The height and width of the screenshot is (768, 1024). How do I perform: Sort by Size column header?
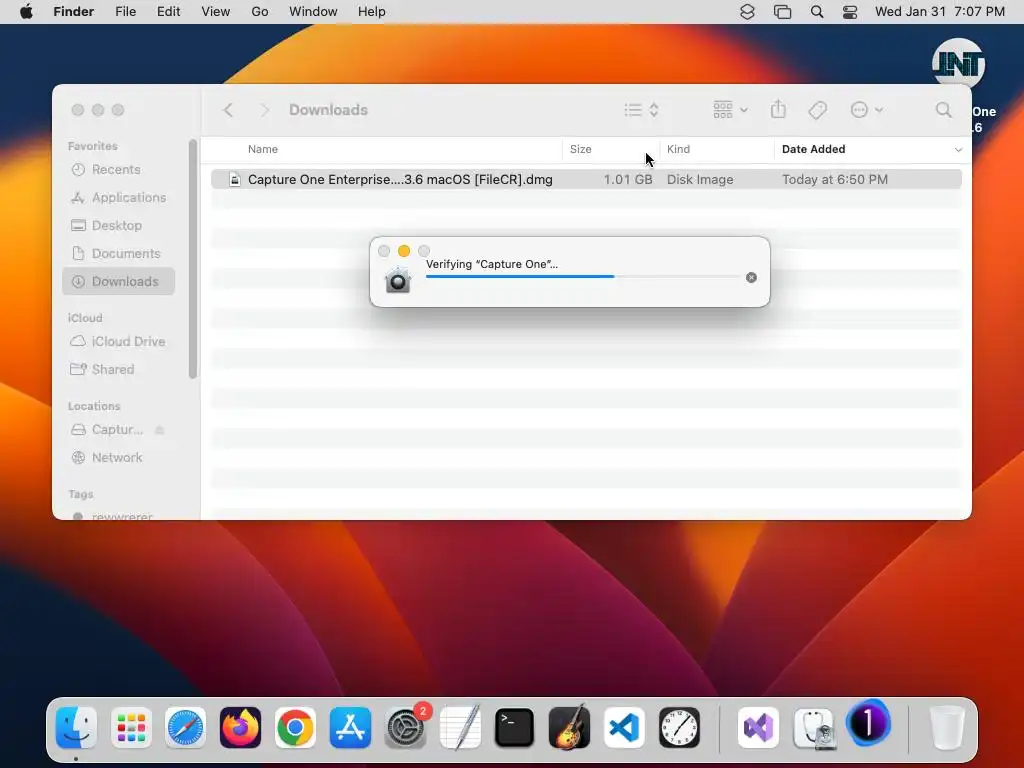[581, 149]
